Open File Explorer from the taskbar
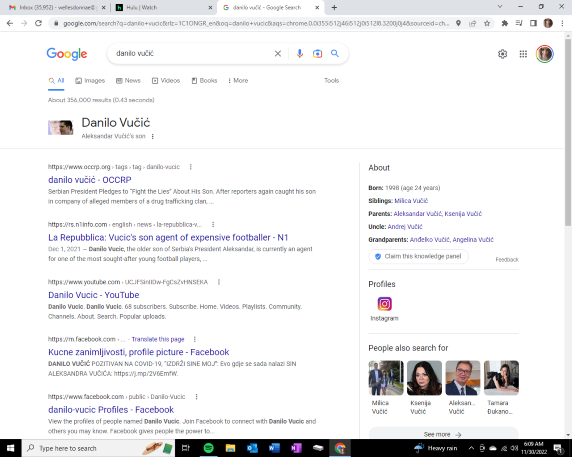The image size is (572, 457). (230, 448)
